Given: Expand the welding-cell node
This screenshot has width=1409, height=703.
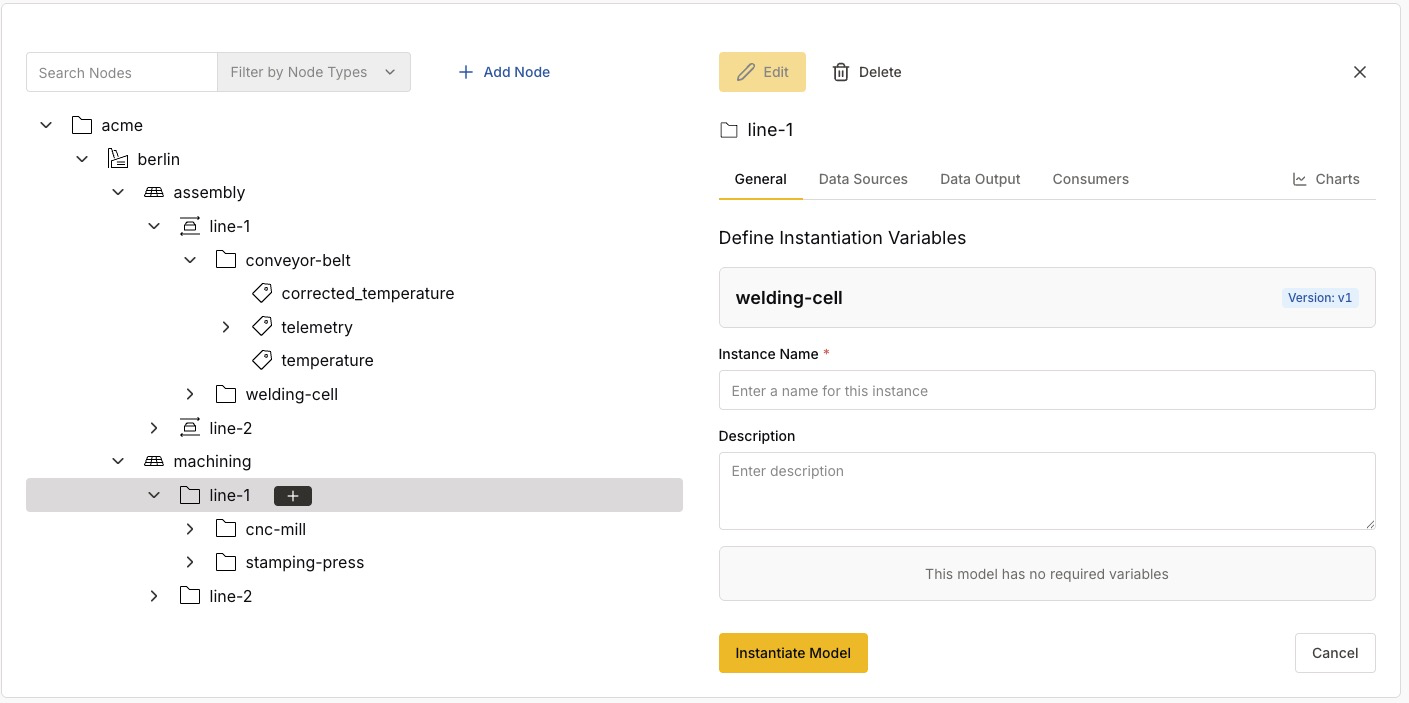Looking at the screenshot, I should pos(190,394).
